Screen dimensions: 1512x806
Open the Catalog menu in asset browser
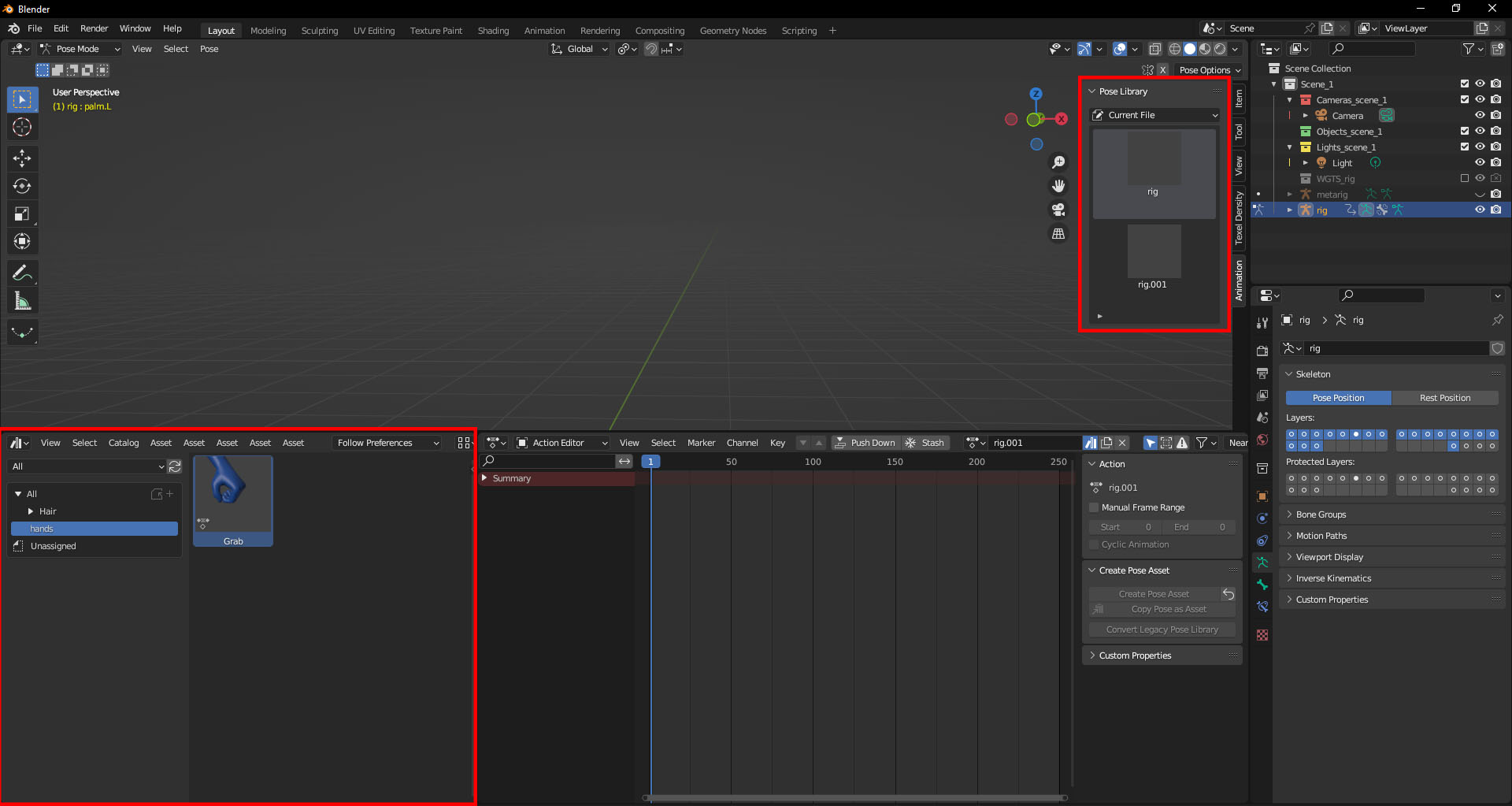pyautogui.click(x=124, y=443)
